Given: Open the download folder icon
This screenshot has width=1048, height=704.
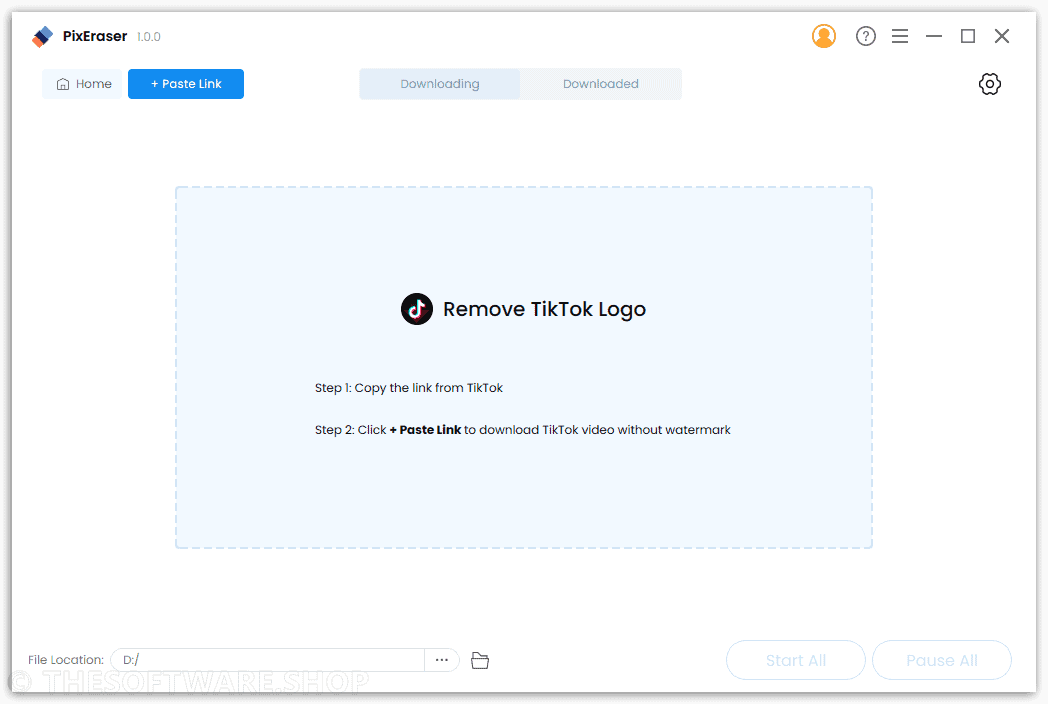Looking at the screenshot, I should click(x=480, y=661).
